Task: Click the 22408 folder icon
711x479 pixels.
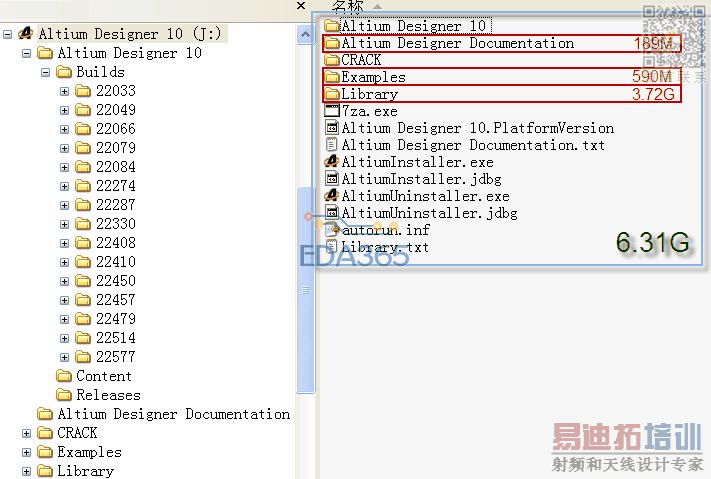Action: tap(83, 243)
